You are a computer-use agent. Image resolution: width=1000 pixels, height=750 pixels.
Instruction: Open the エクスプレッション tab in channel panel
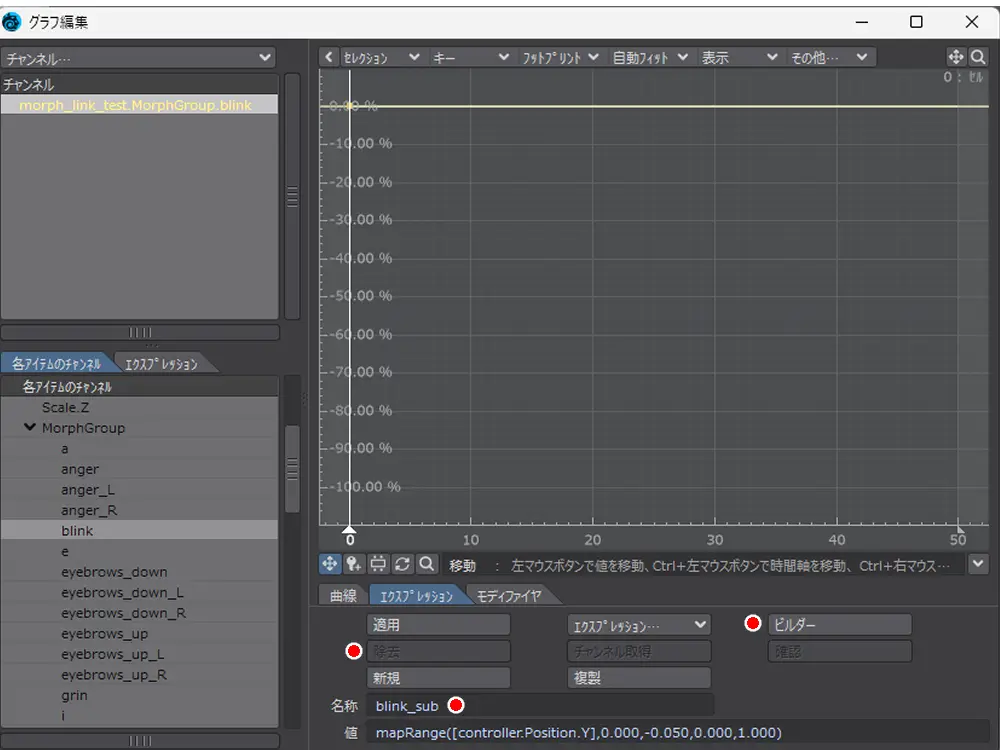point(161,364)
